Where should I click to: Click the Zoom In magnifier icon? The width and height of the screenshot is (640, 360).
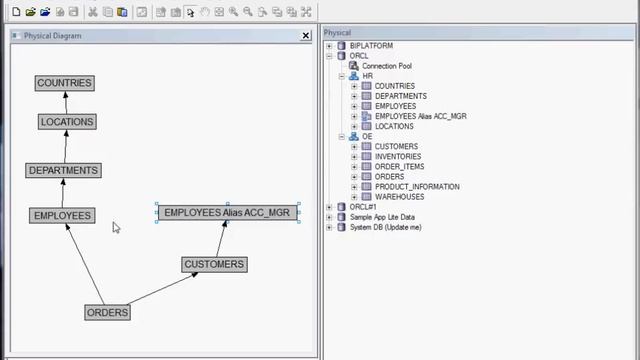click(x=233, y=12)
